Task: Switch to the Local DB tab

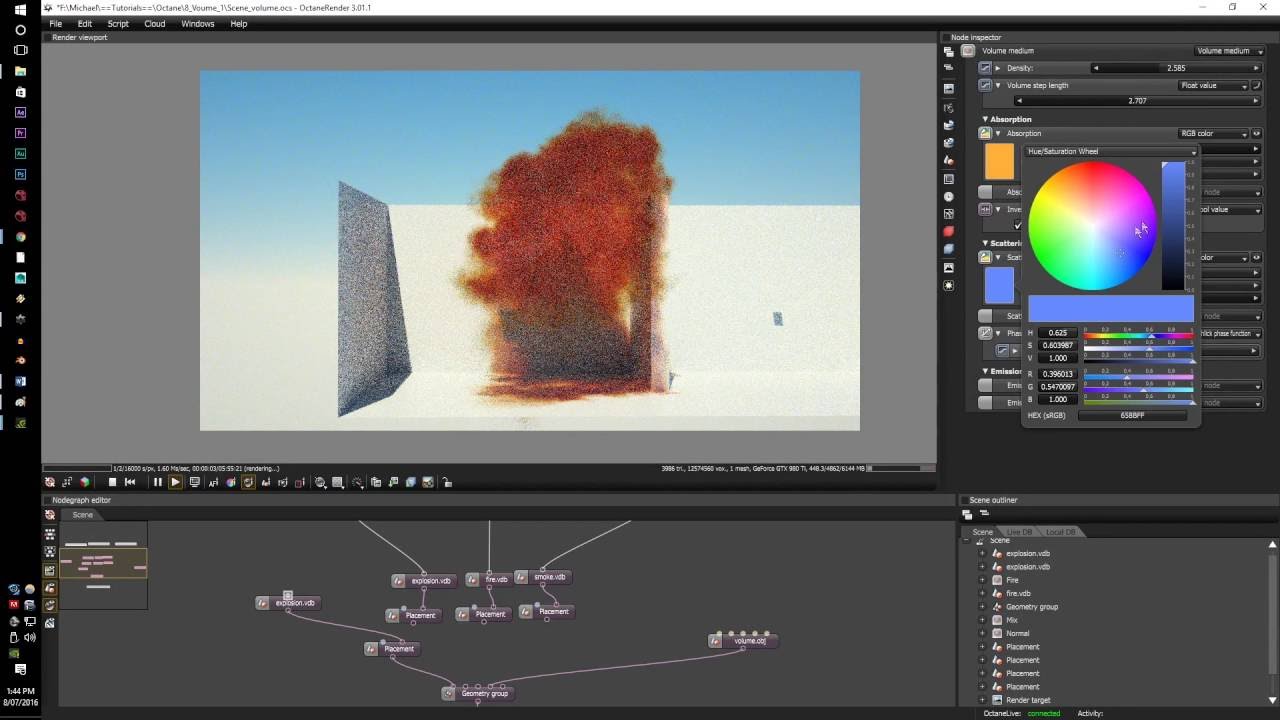Action: click(1059, 532)
